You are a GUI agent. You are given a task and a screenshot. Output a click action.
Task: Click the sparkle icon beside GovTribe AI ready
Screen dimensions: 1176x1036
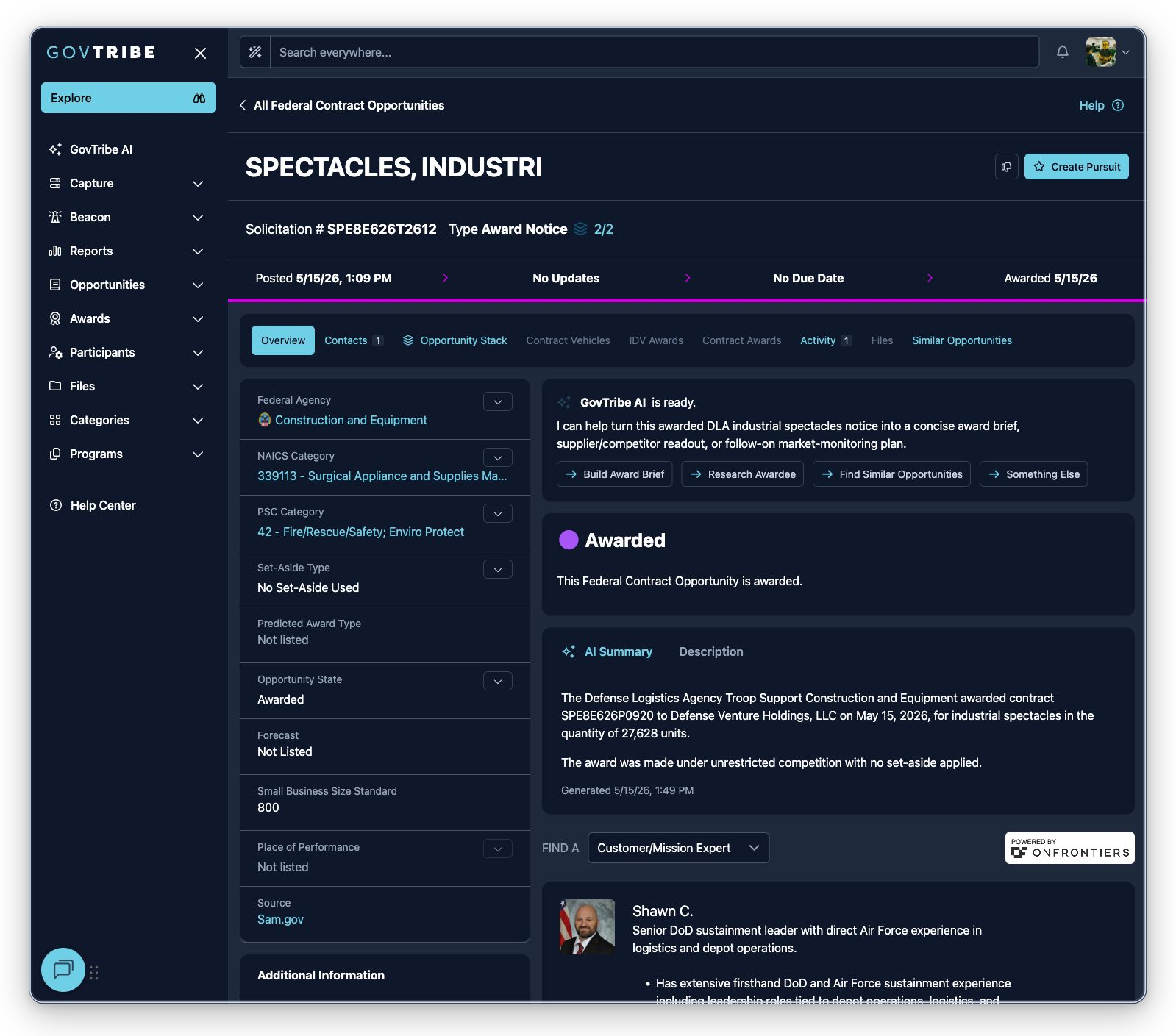click(564, 402)
